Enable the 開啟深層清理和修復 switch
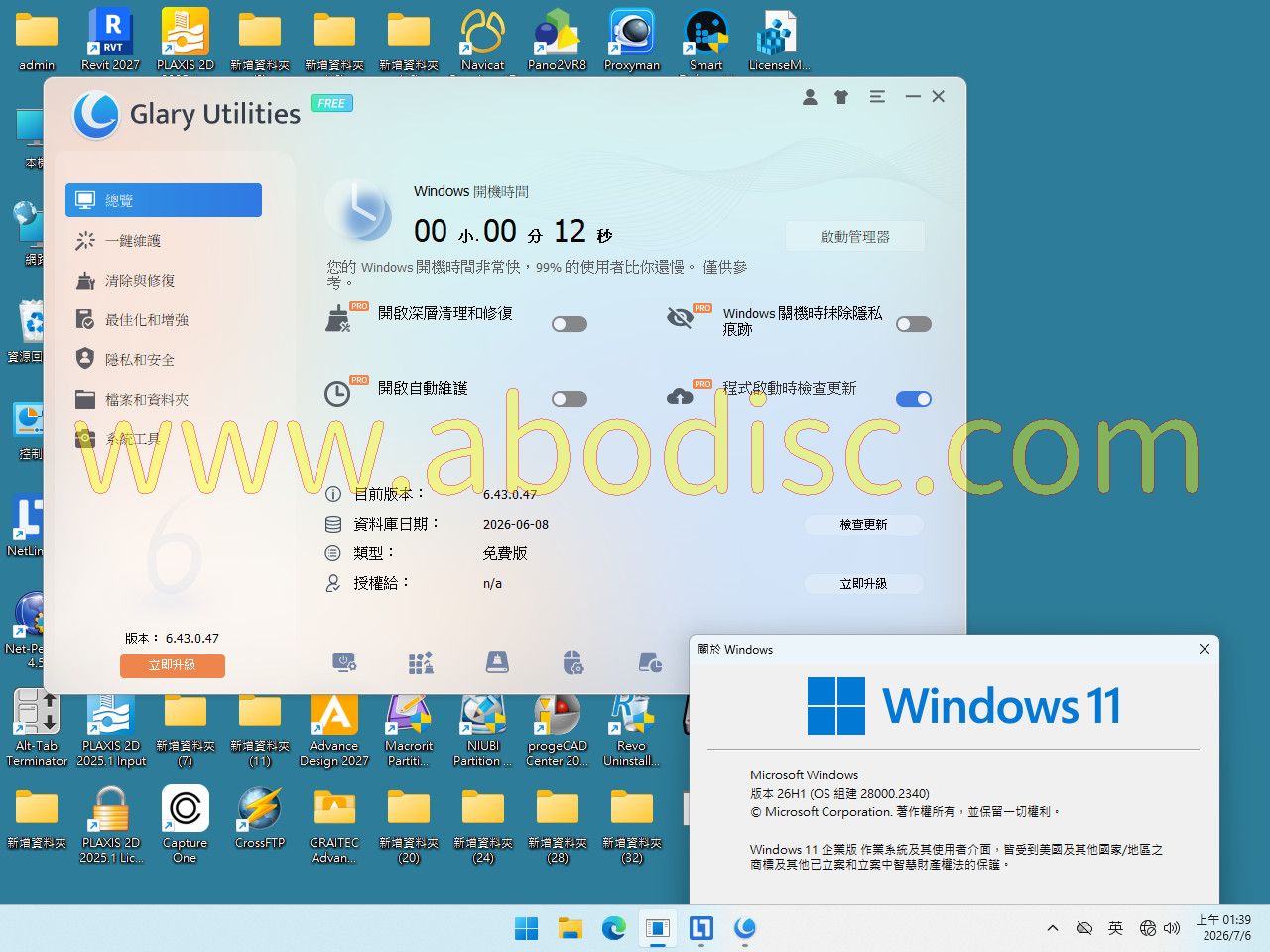 (x=570, y=324)
